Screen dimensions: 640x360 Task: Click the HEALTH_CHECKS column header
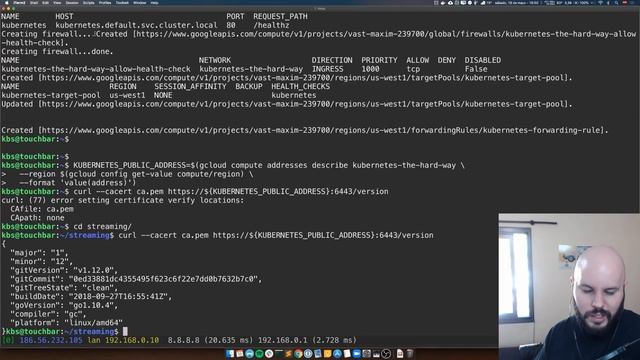pyautogui.click(x=300, y=87)
